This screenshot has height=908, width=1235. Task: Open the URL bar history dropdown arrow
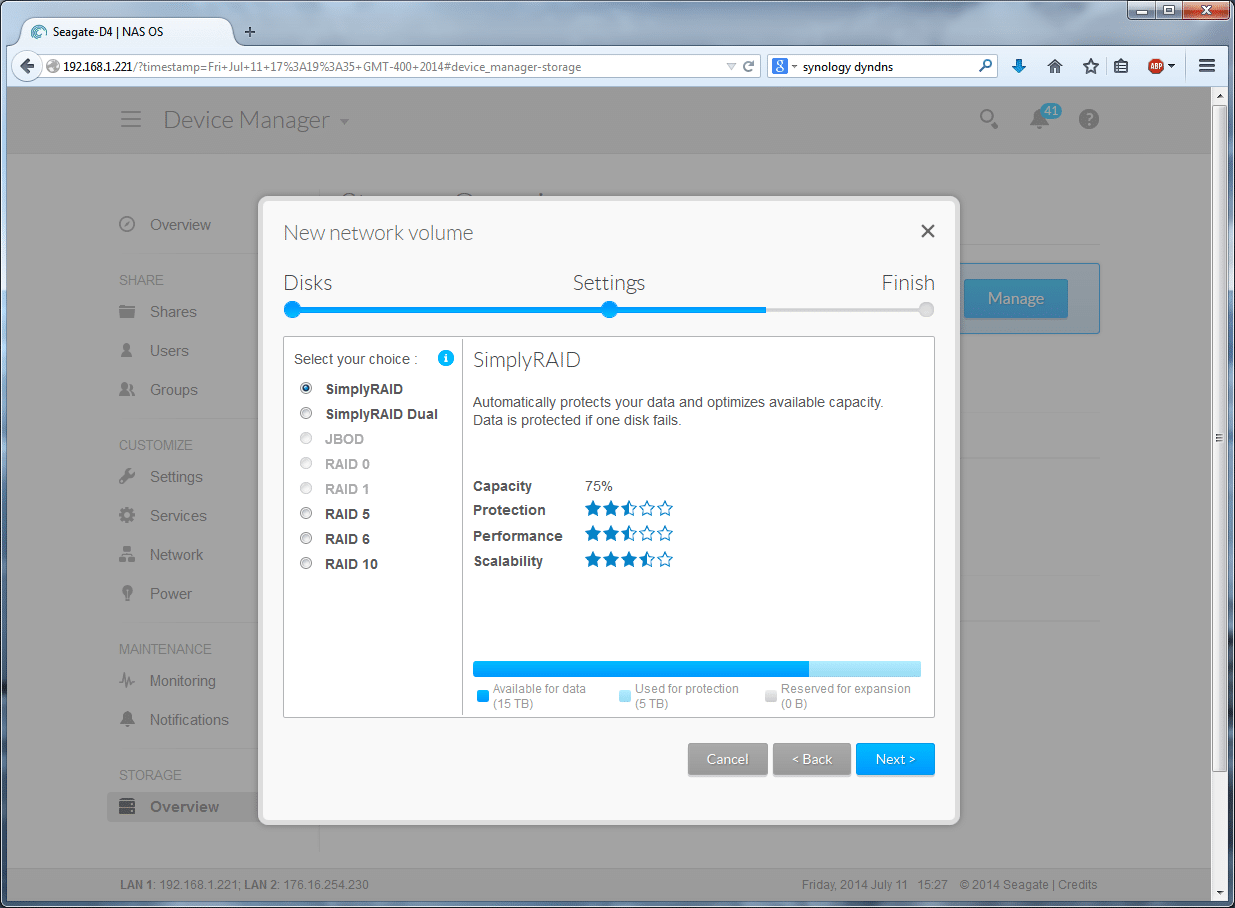click(x=731, y=67)
